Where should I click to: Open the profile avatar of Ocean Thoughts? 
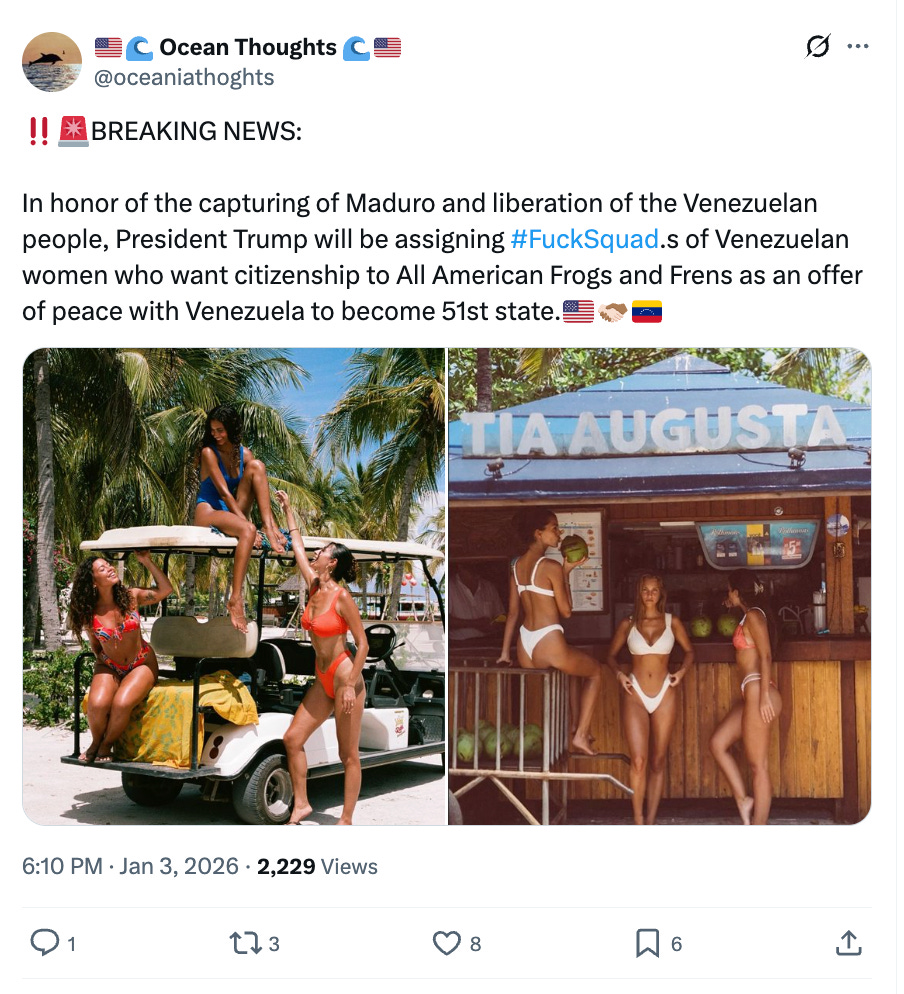point(50,62)
